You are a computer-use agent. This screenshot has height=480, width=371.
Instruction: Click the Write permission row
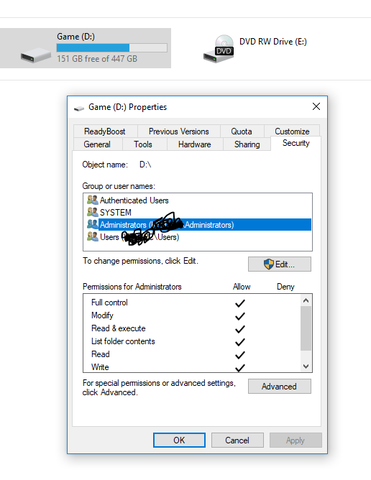[x=192, y=367]
